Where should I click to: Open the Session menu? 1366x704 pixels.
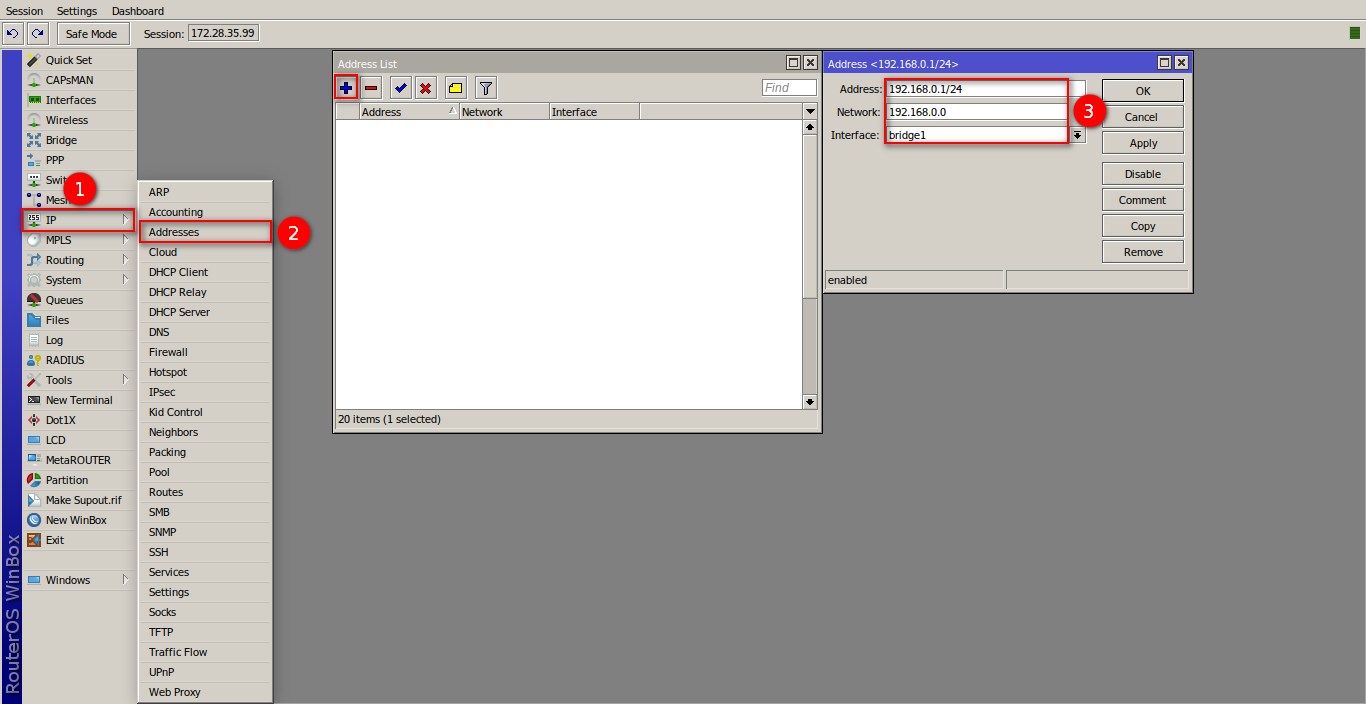pyautogui.click(x=25, y=11)
